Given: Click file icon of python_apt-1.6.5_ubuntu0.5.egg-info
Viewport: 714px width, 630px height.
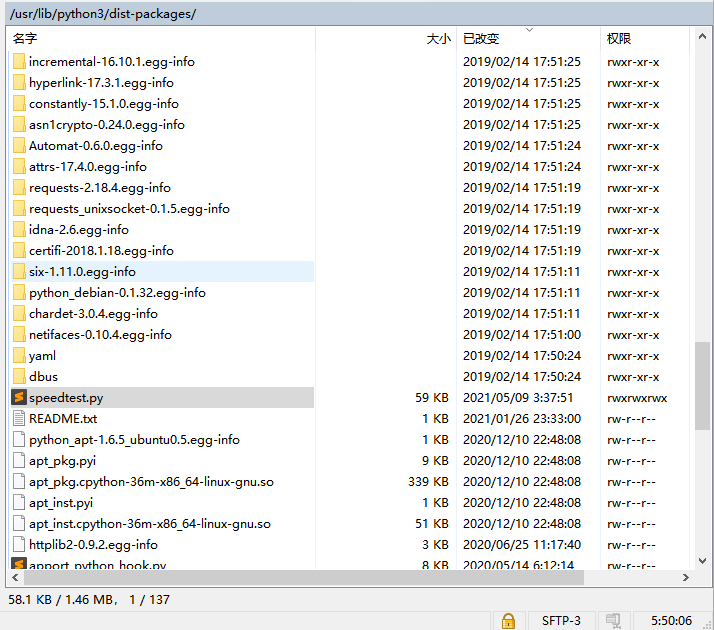Looking at the screenshot, I should (19, 439).
